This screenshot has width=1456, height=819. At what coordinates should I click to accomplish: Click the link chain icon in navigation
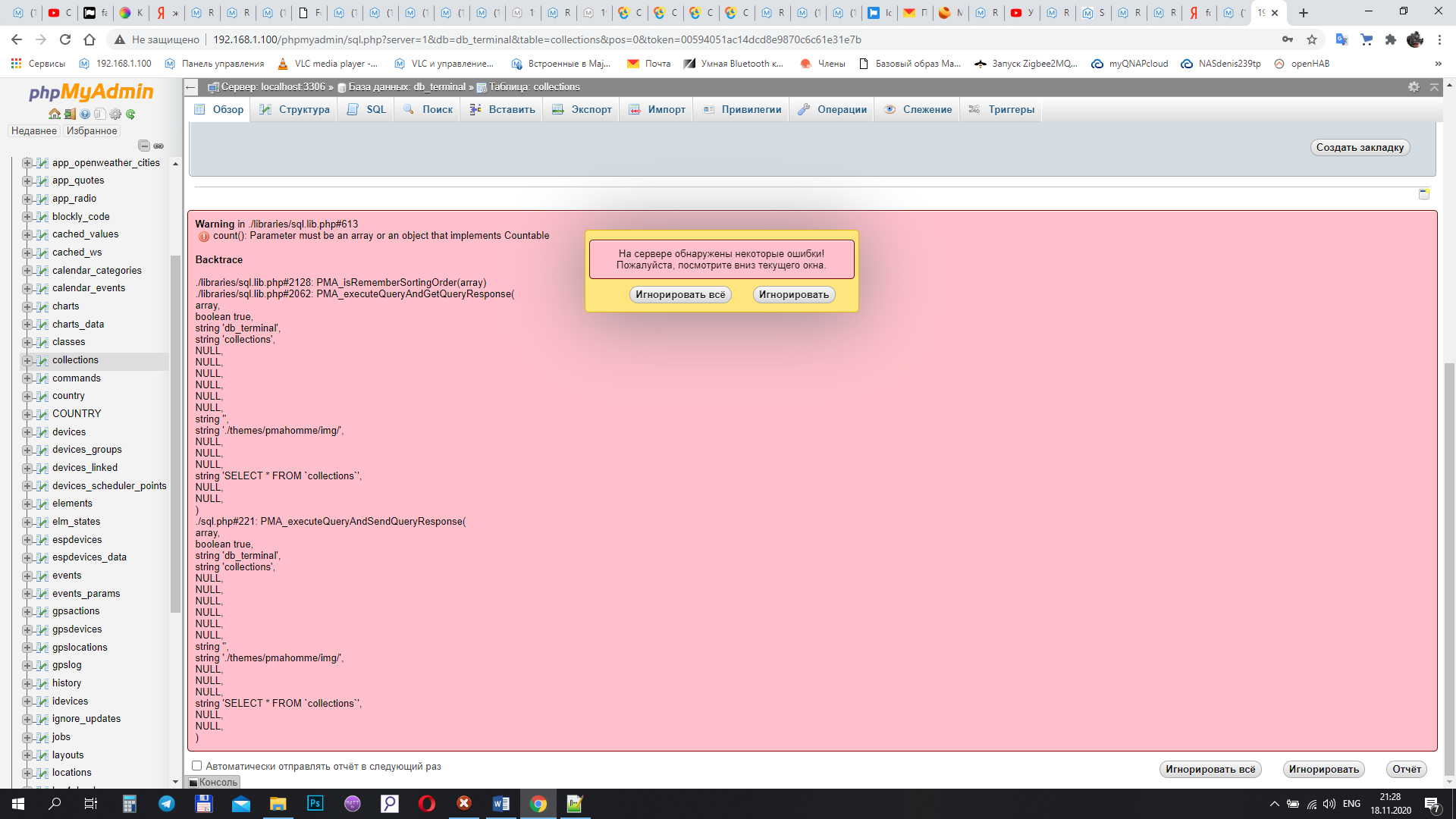pos(158,146)
